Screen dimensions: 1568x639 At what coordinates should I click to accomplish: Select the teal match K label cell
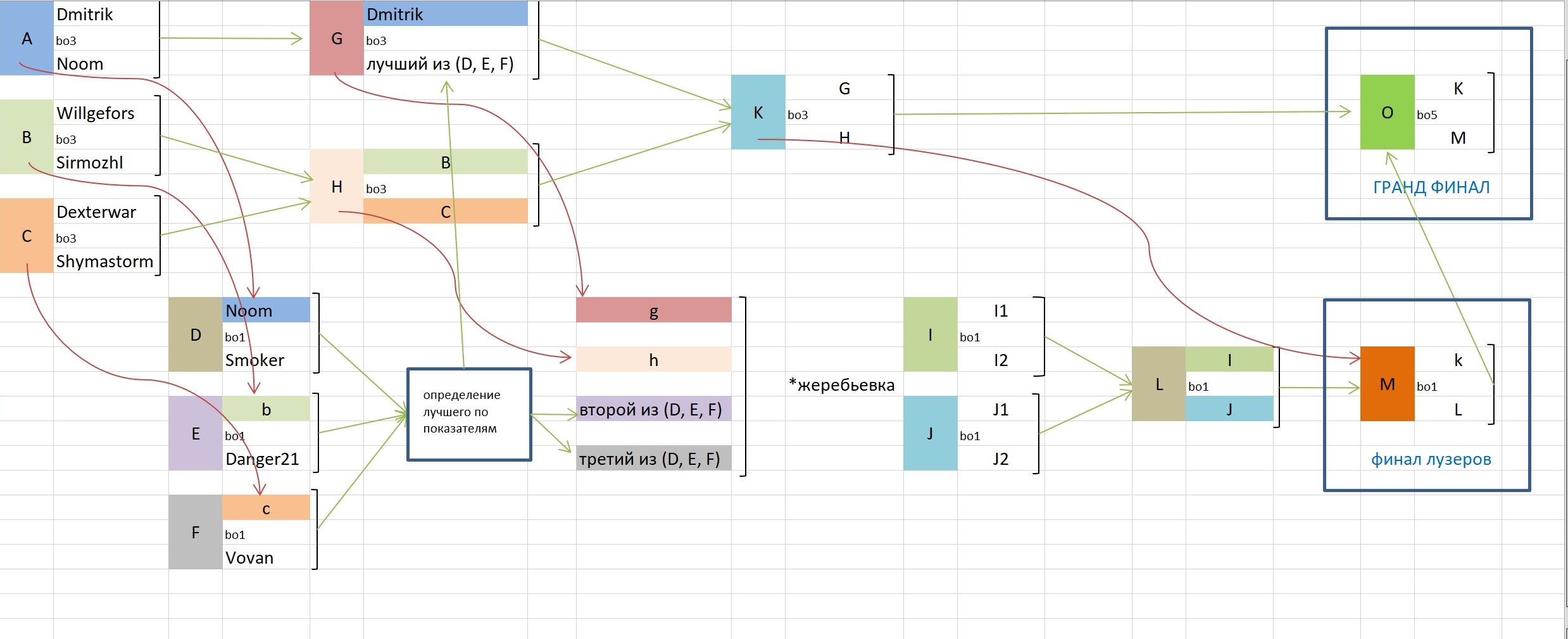click(758, 112)
